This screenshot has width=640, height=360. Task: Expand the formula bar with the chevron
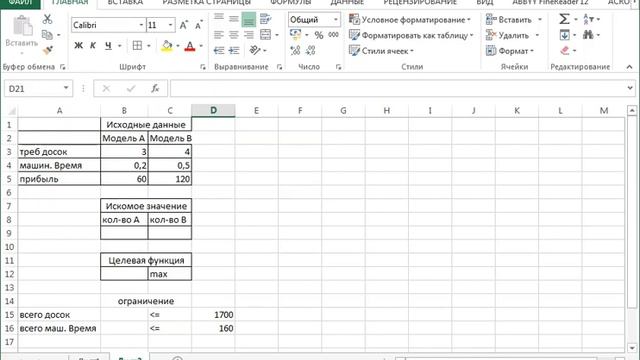click(x=630, y=88)
